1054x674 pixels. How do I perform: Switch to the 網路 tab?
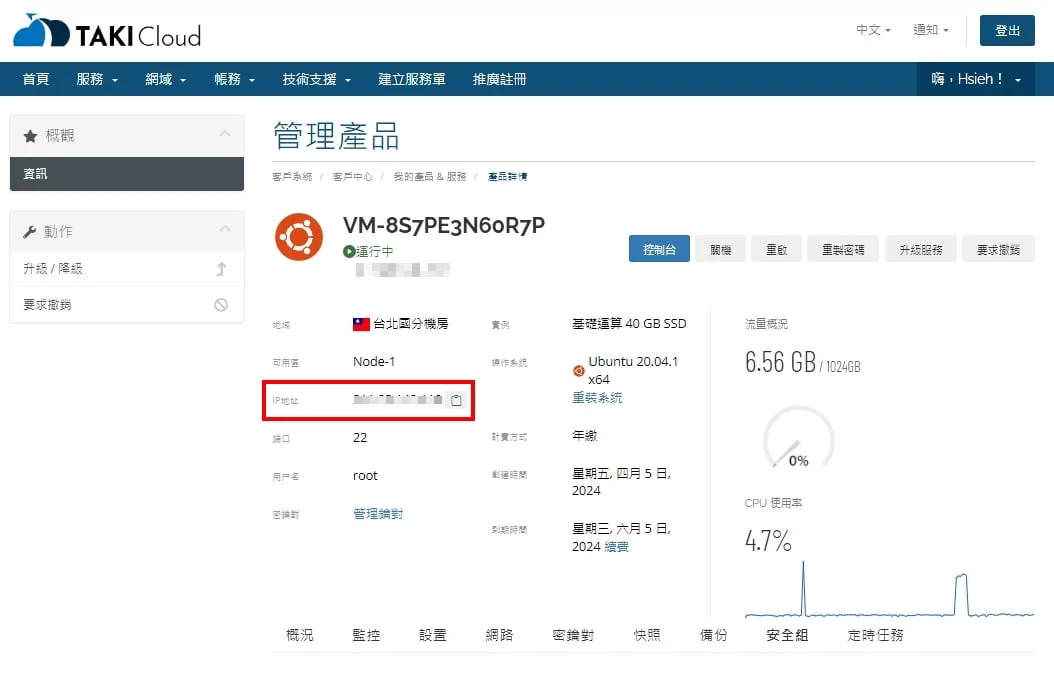click(x=499, y=635)
